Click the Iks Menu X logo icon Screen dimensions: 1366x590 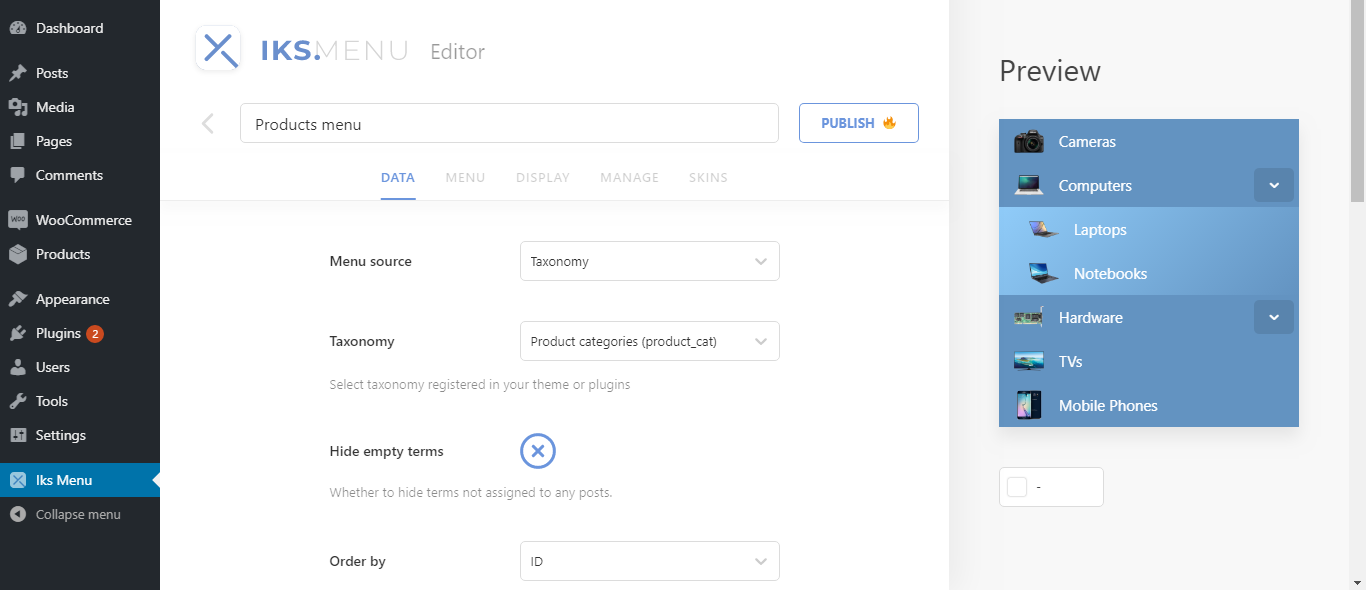pos(218,49)
